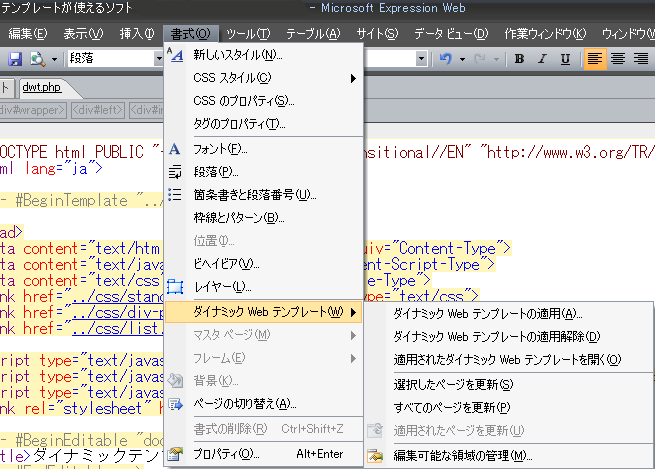The image size is (655, 469).
Task: Select the div#left tag breadcrumb
Action: point(98,110)
